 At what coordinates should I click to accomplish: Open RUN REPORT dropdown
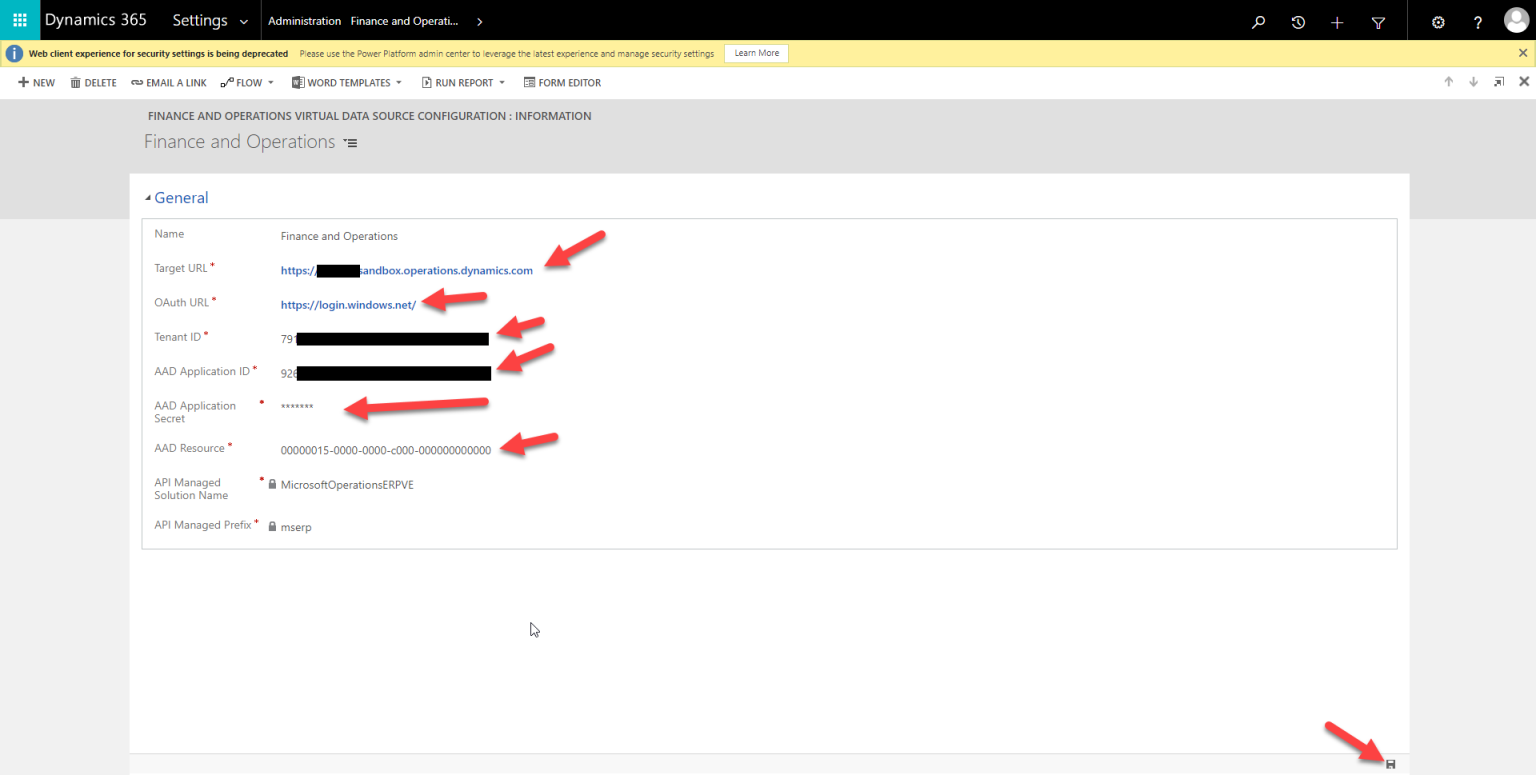tap(463, 83)
